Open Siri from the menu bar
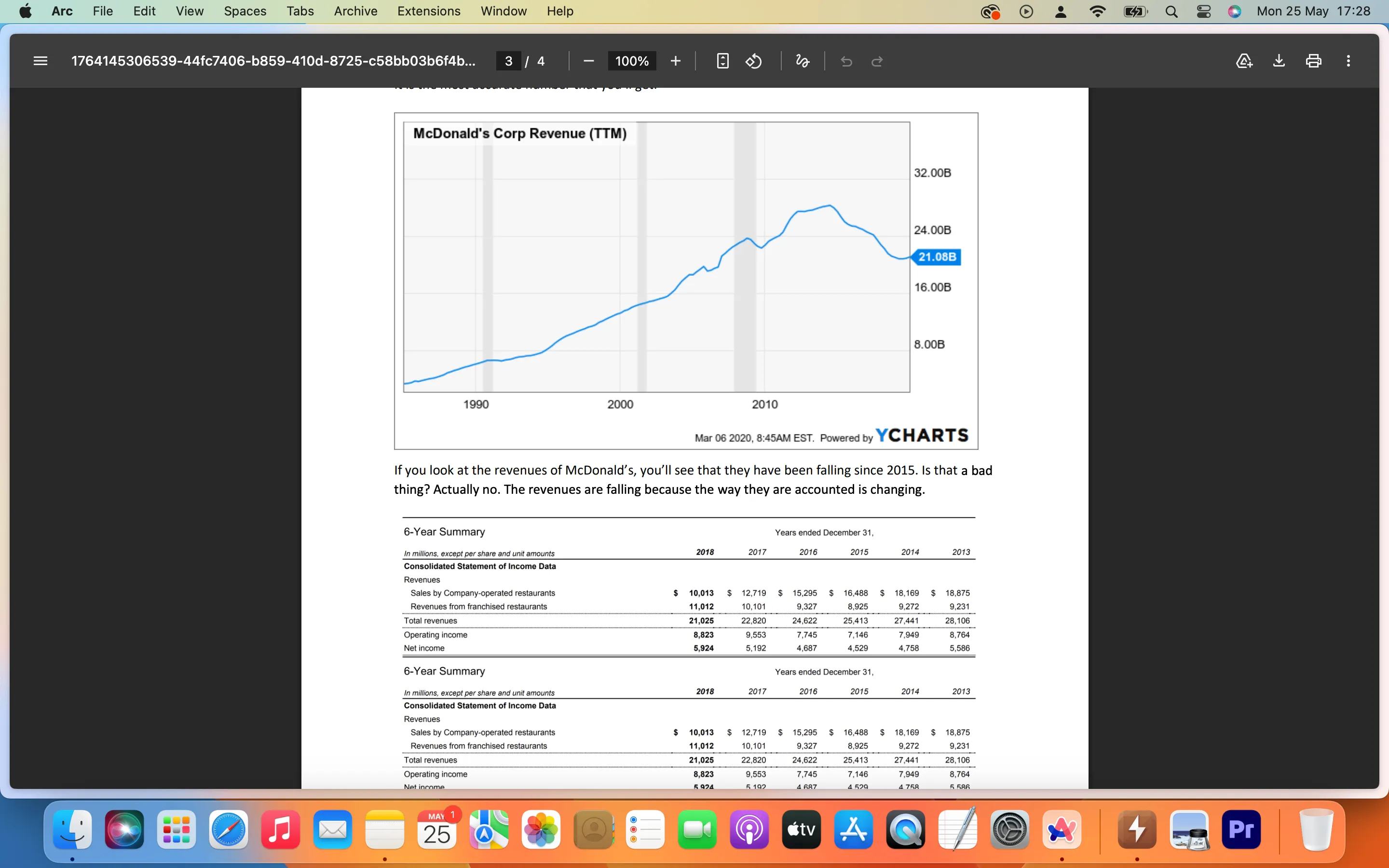This screenshot has width=1389, height=868. click(x=1235, y=12)
